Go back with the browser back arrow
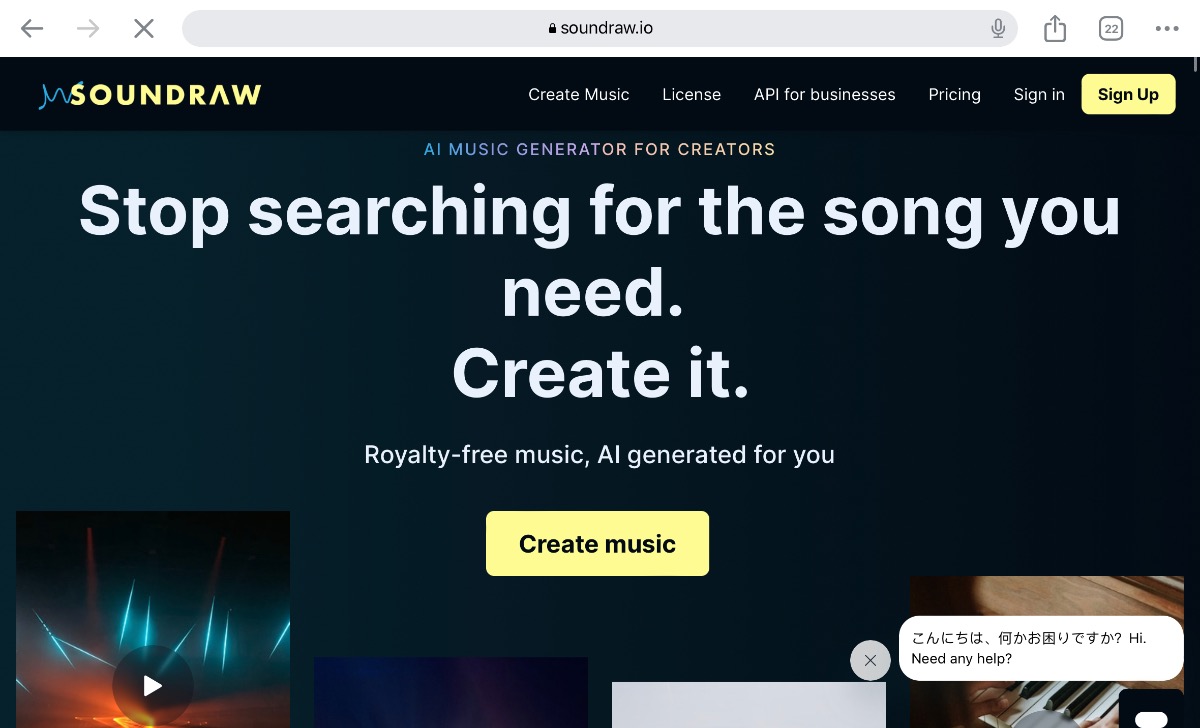The height and width of the screenshot is (728, 1200). pos(32,28)
